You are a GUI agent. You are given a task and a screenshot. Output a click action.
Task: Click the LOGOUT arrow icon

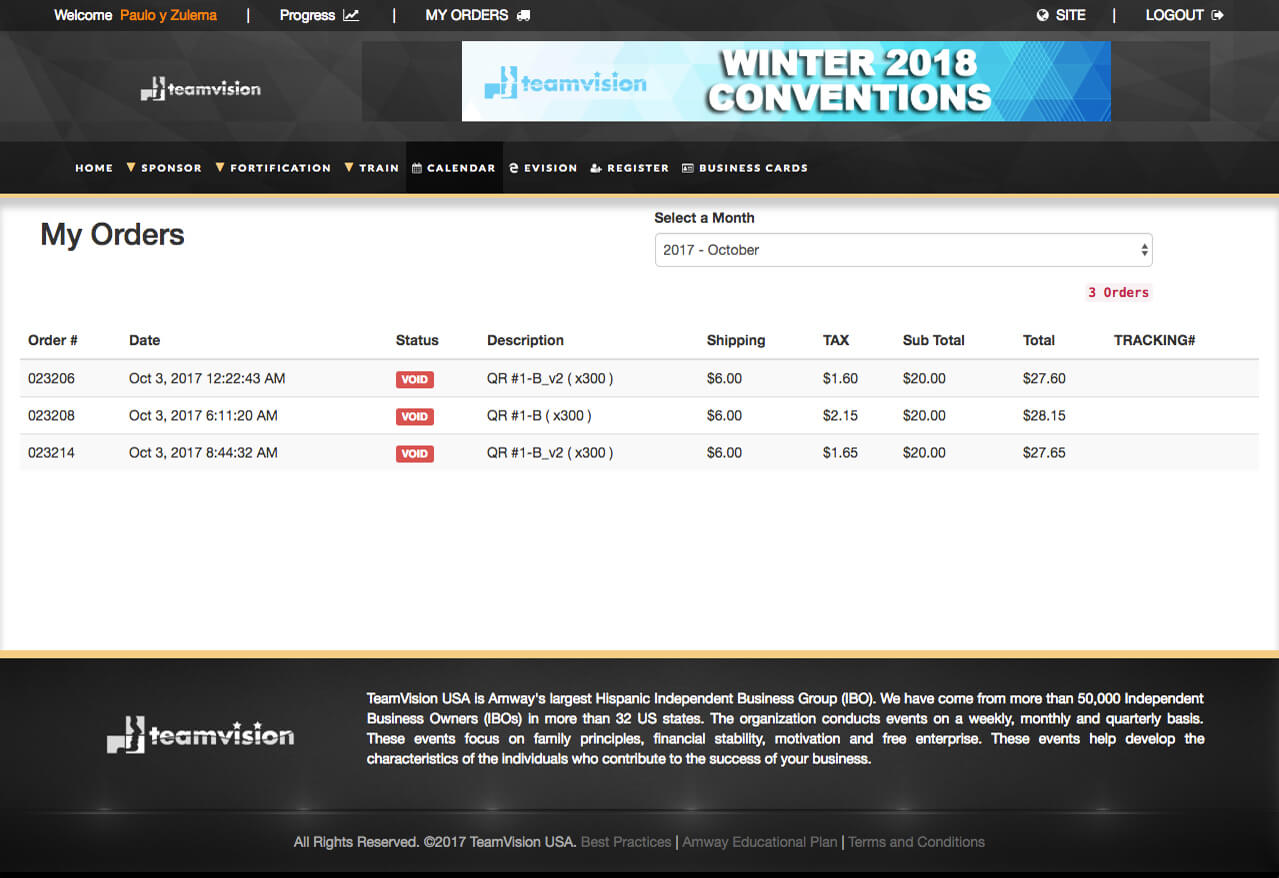[1217, 15]
